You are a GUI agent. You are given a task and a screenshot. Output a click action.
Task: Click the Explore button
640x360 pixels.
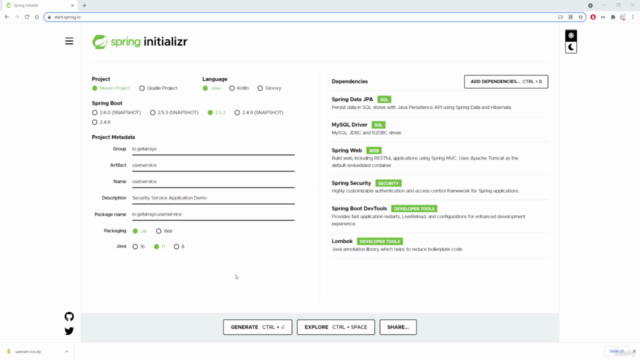click(336, 327)
